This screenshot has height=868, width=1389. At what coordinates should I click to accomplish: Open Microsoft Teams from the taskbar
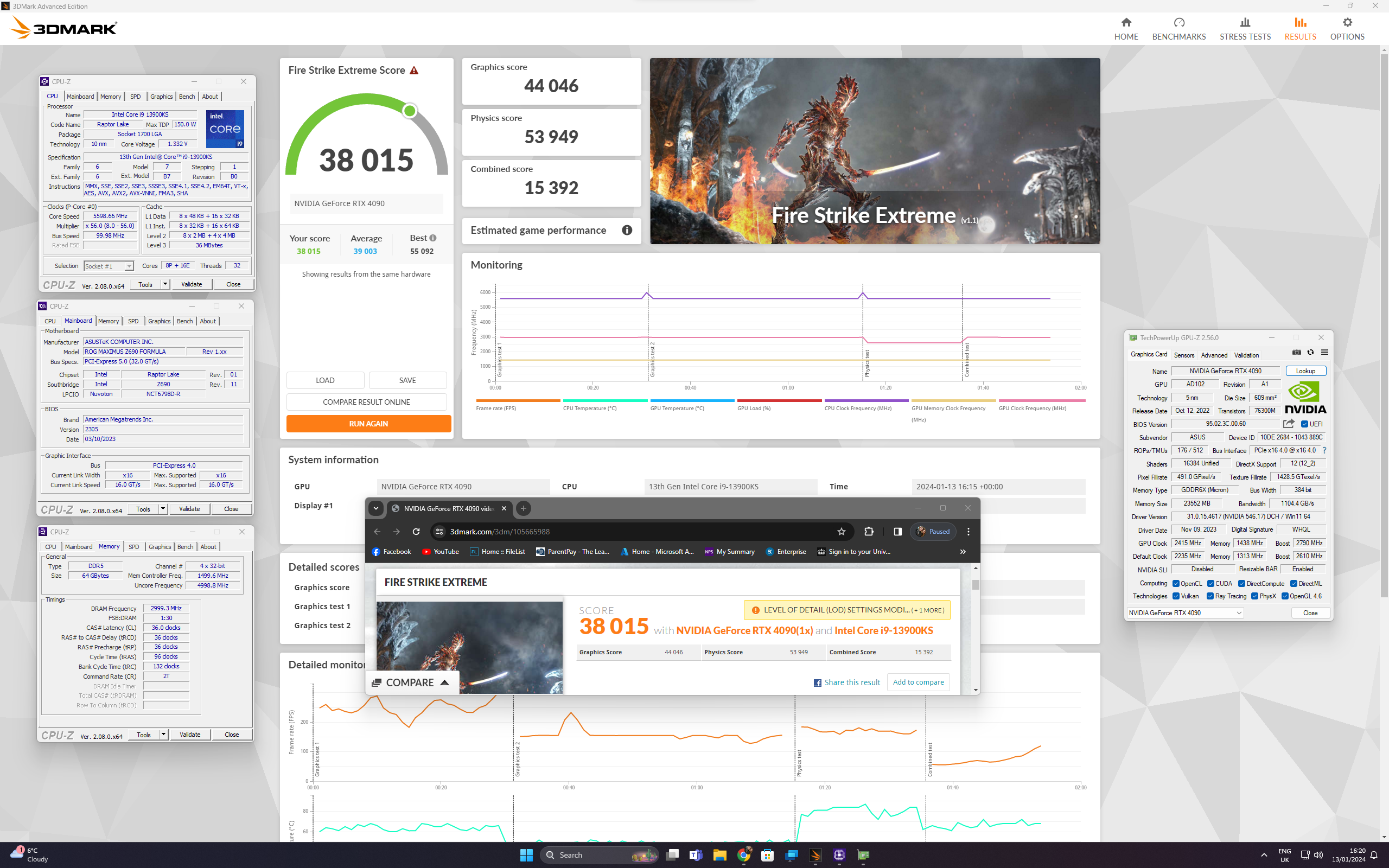click(696, 855)
